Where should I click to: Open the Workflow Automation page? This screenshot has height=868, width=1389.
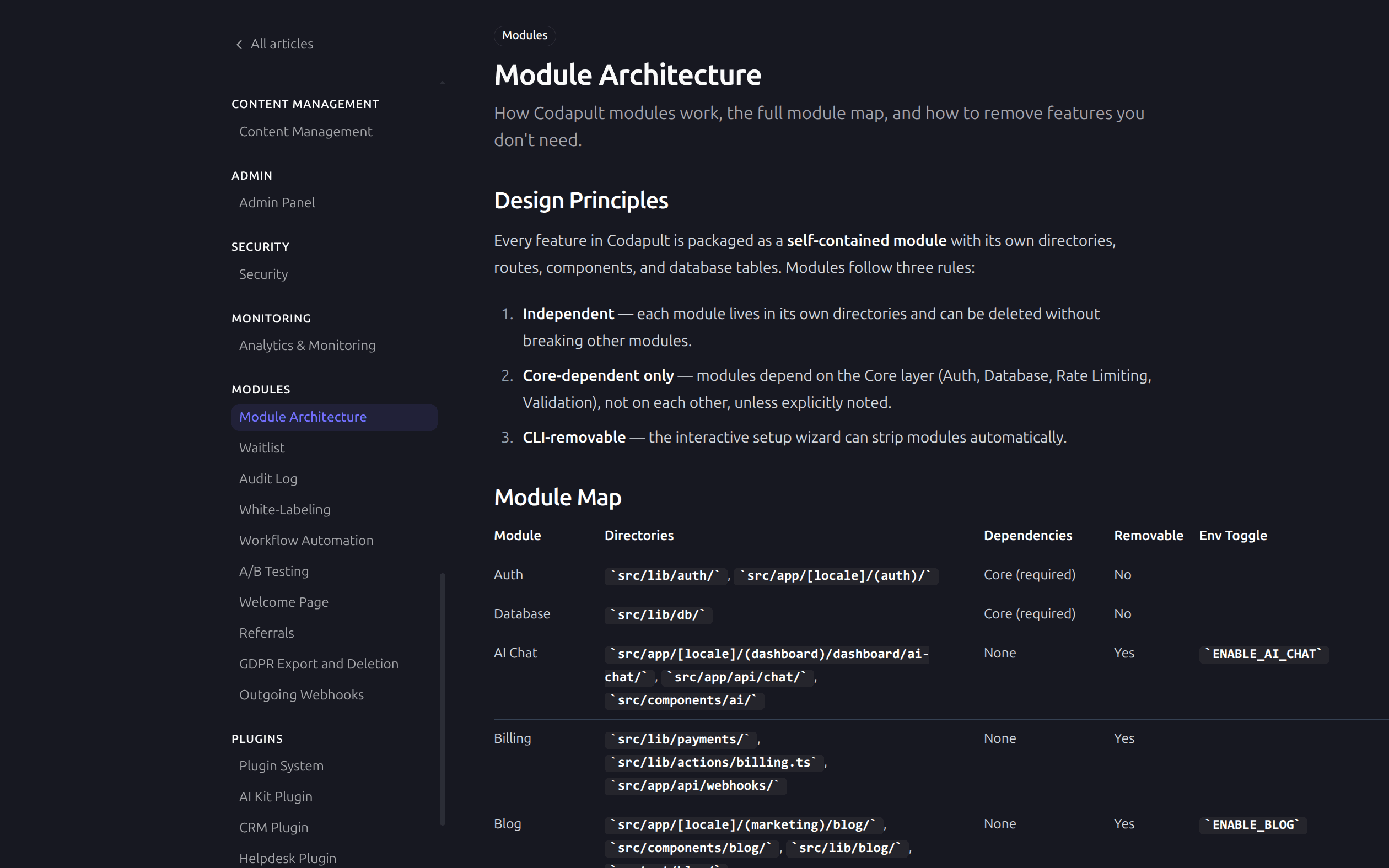306,541
